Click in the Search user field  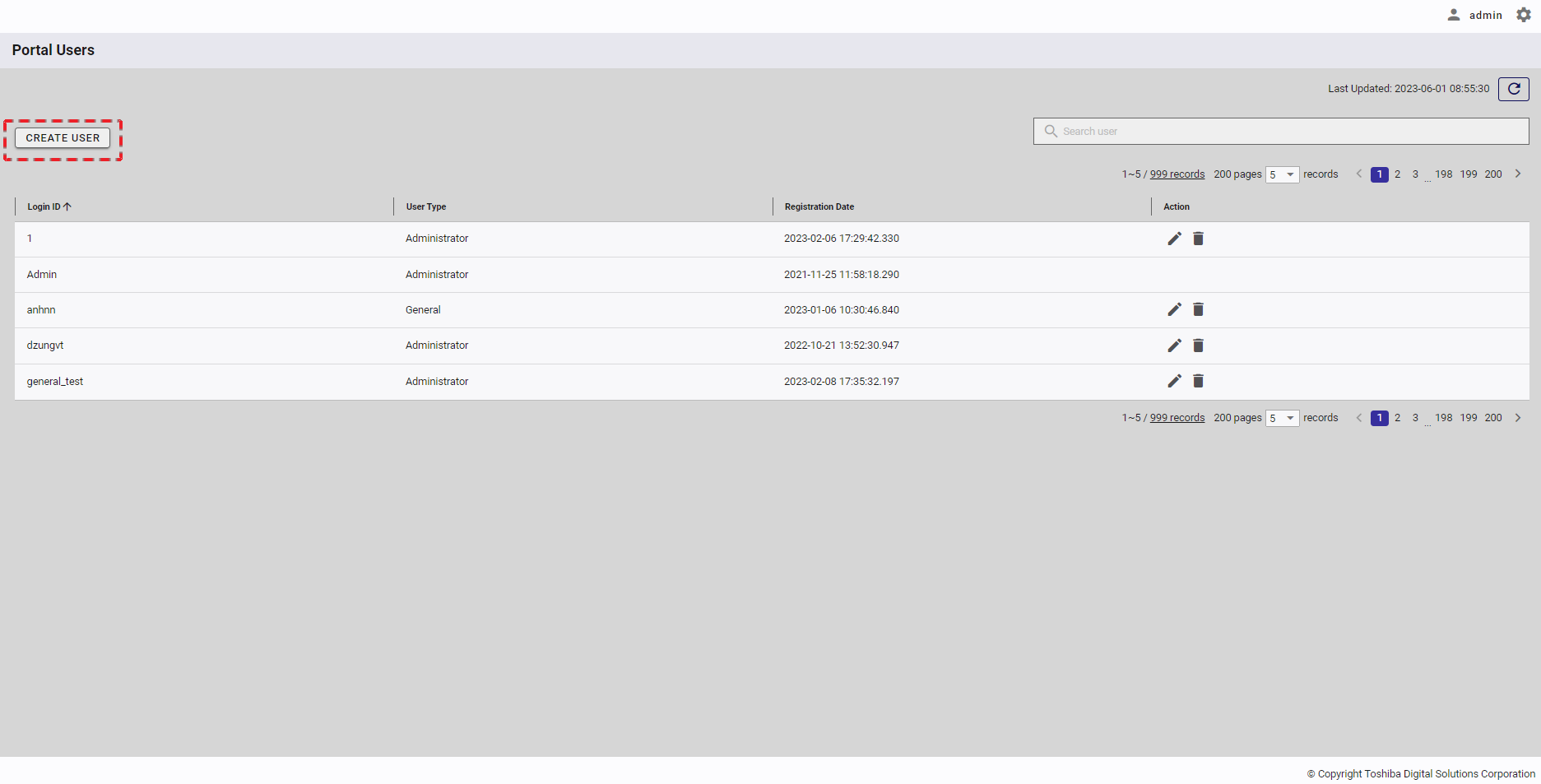[x=1283, y=132]
